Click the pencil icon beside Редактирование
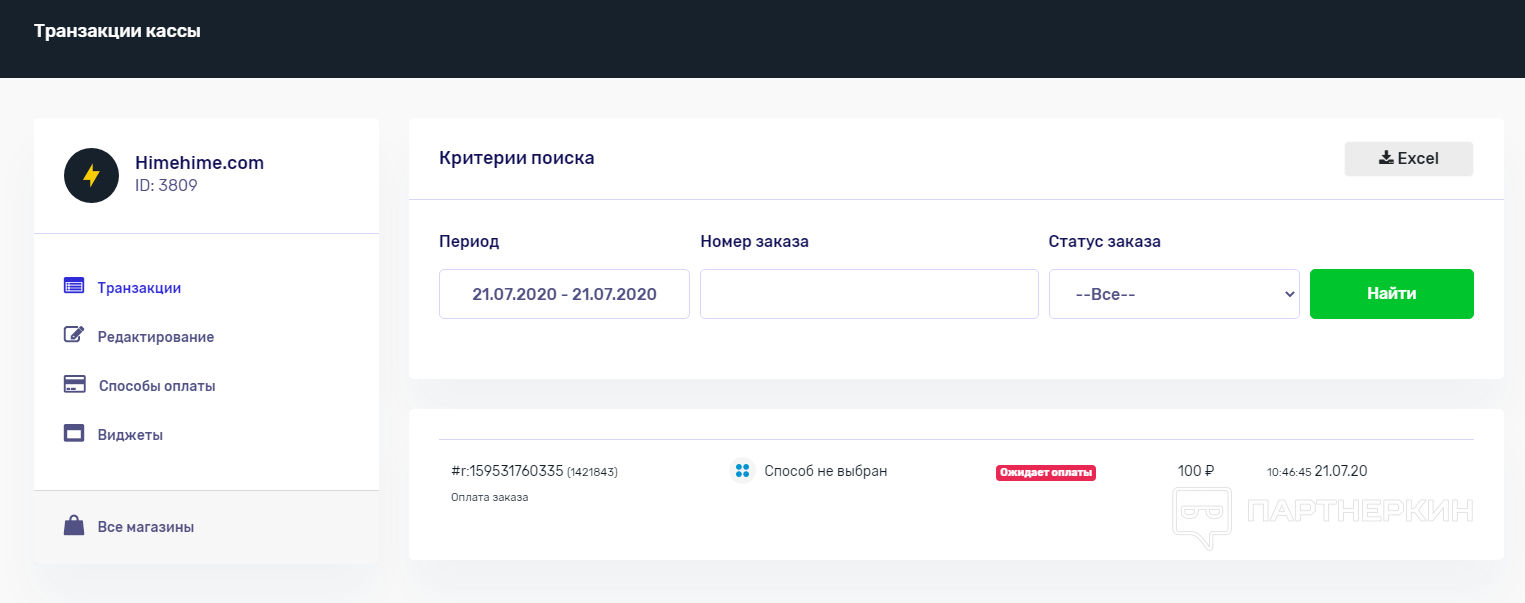Viewport: 1525px width, 603px height. pos(74,335)
